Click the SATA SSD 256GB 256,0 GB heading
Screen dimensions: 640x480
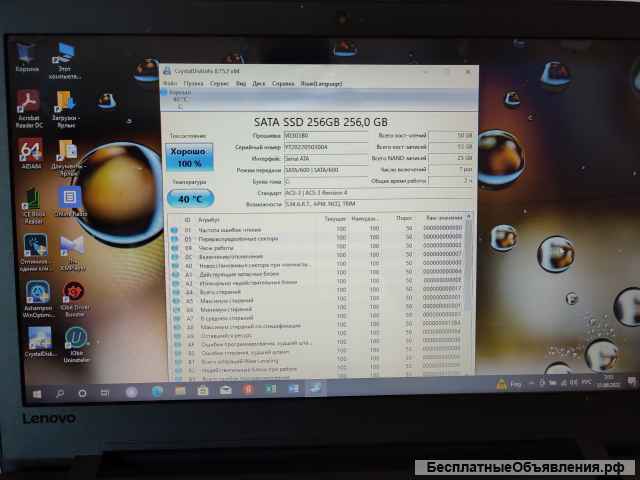321,122
